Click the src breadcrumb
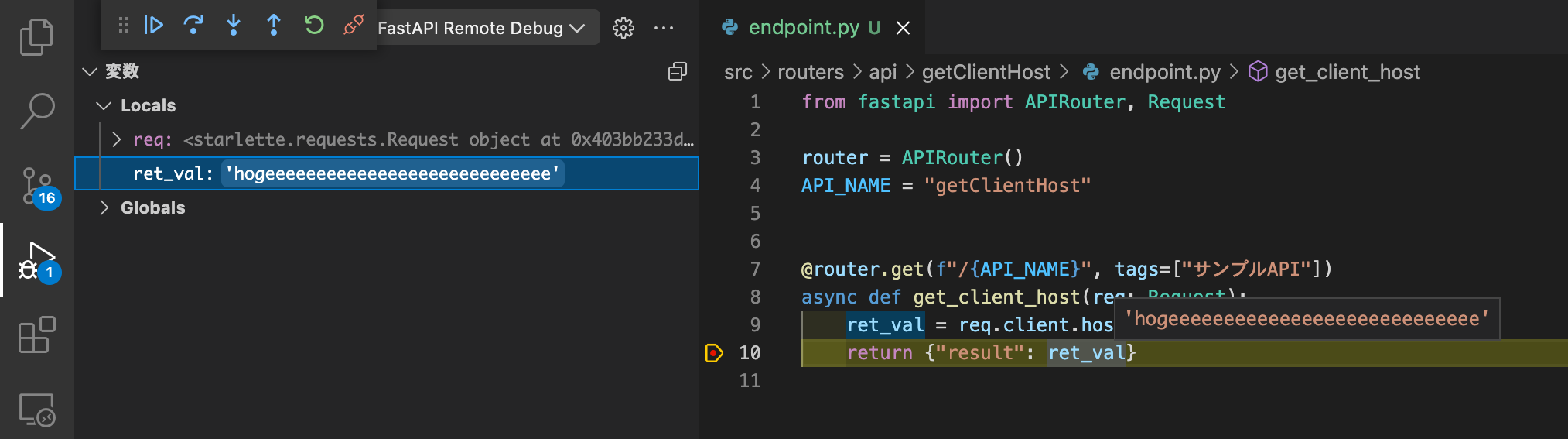 coord(738,72)
